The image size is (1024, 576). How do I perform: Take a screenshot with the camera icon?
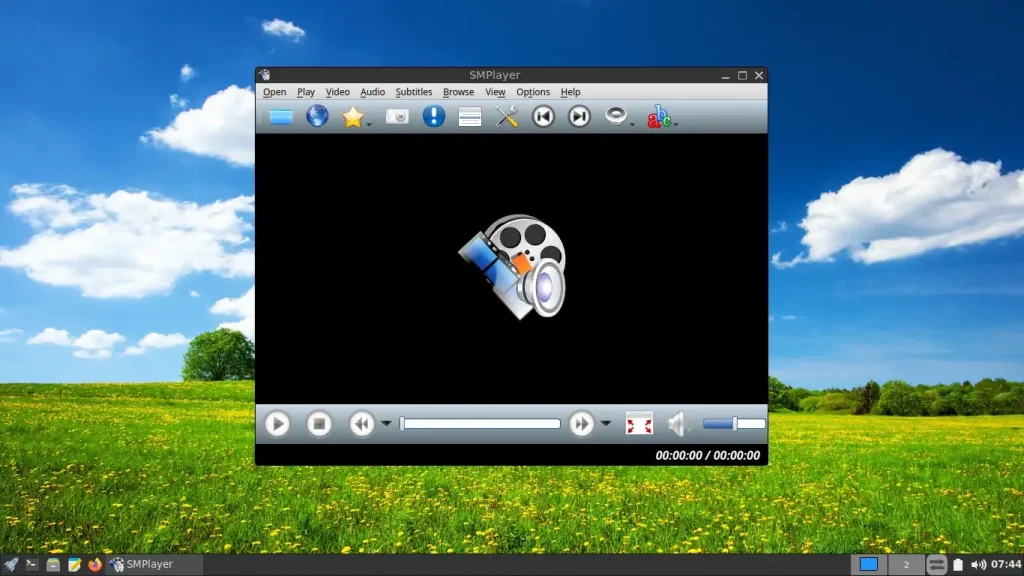[x=397, y=117]
